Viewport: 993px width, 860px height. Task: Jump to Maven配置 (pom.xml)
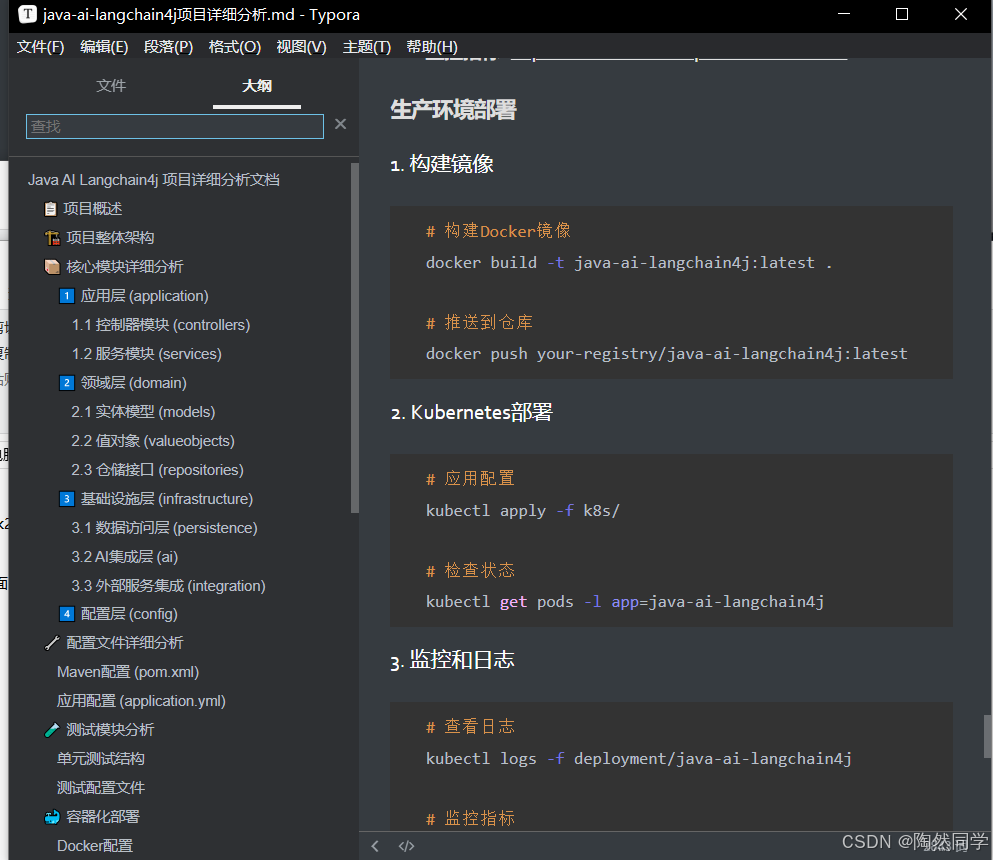coord(128,672)
